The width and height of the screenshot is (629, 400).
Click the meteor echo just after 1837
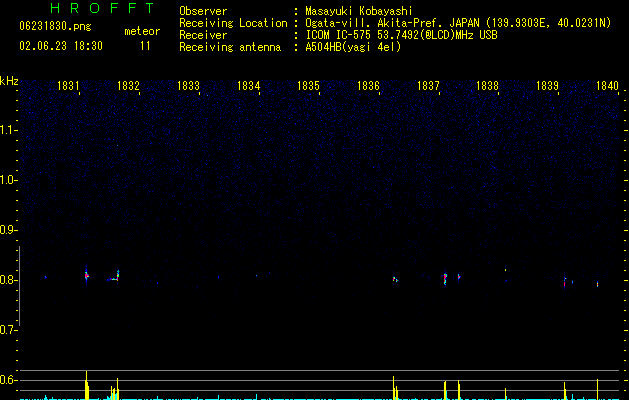[445, 278]
